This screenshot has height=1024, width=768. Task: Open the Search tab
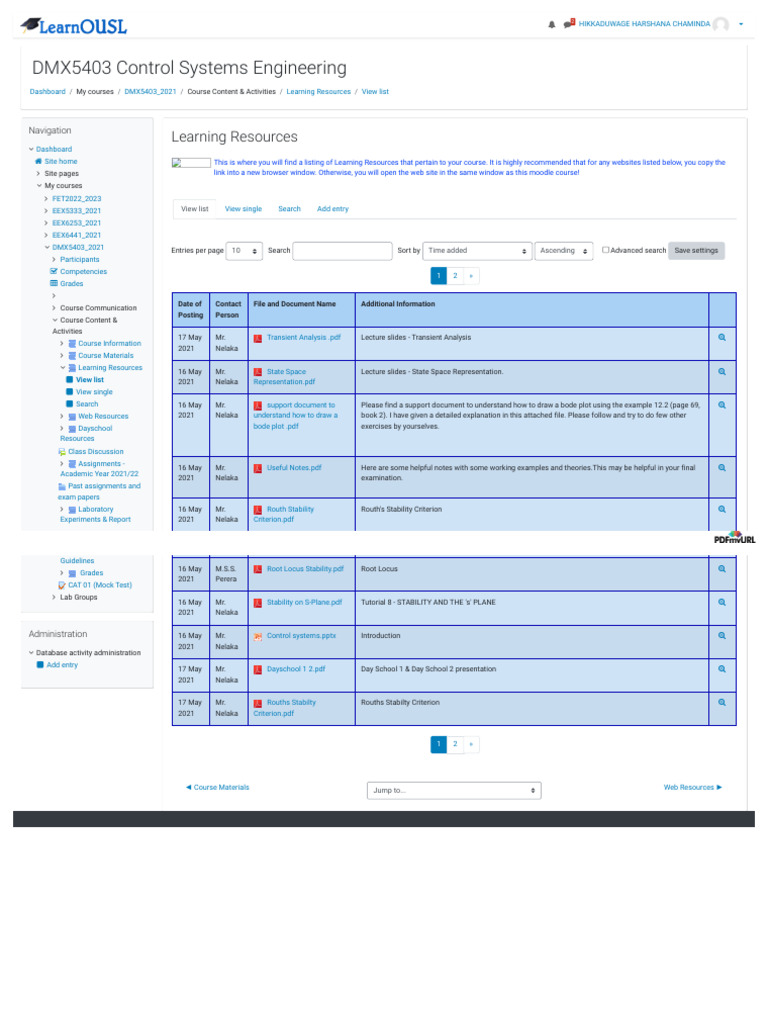click(x=289, y=209)
